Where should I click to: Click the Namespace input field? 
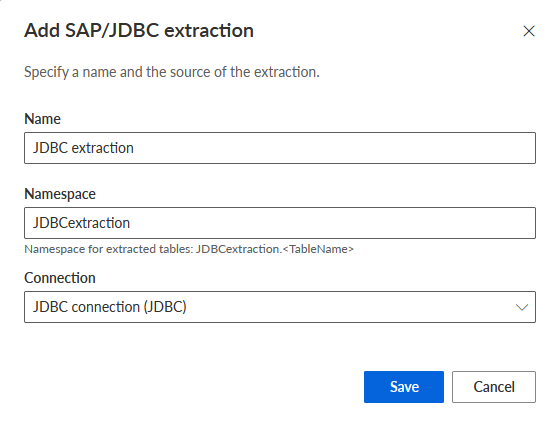click(x=280, y=223)
